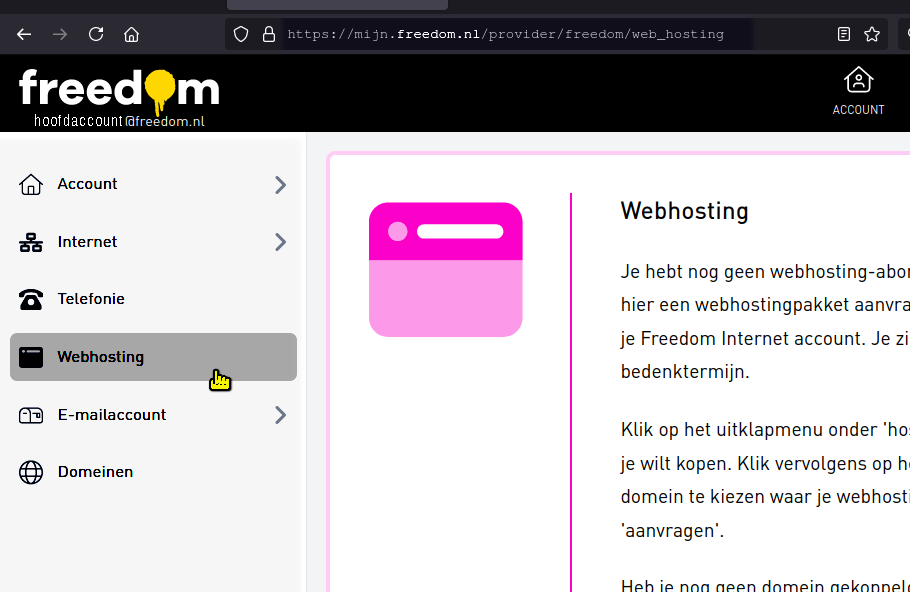Click the Domeinen globe icon

pyautogui.click(x=31, y=472)
